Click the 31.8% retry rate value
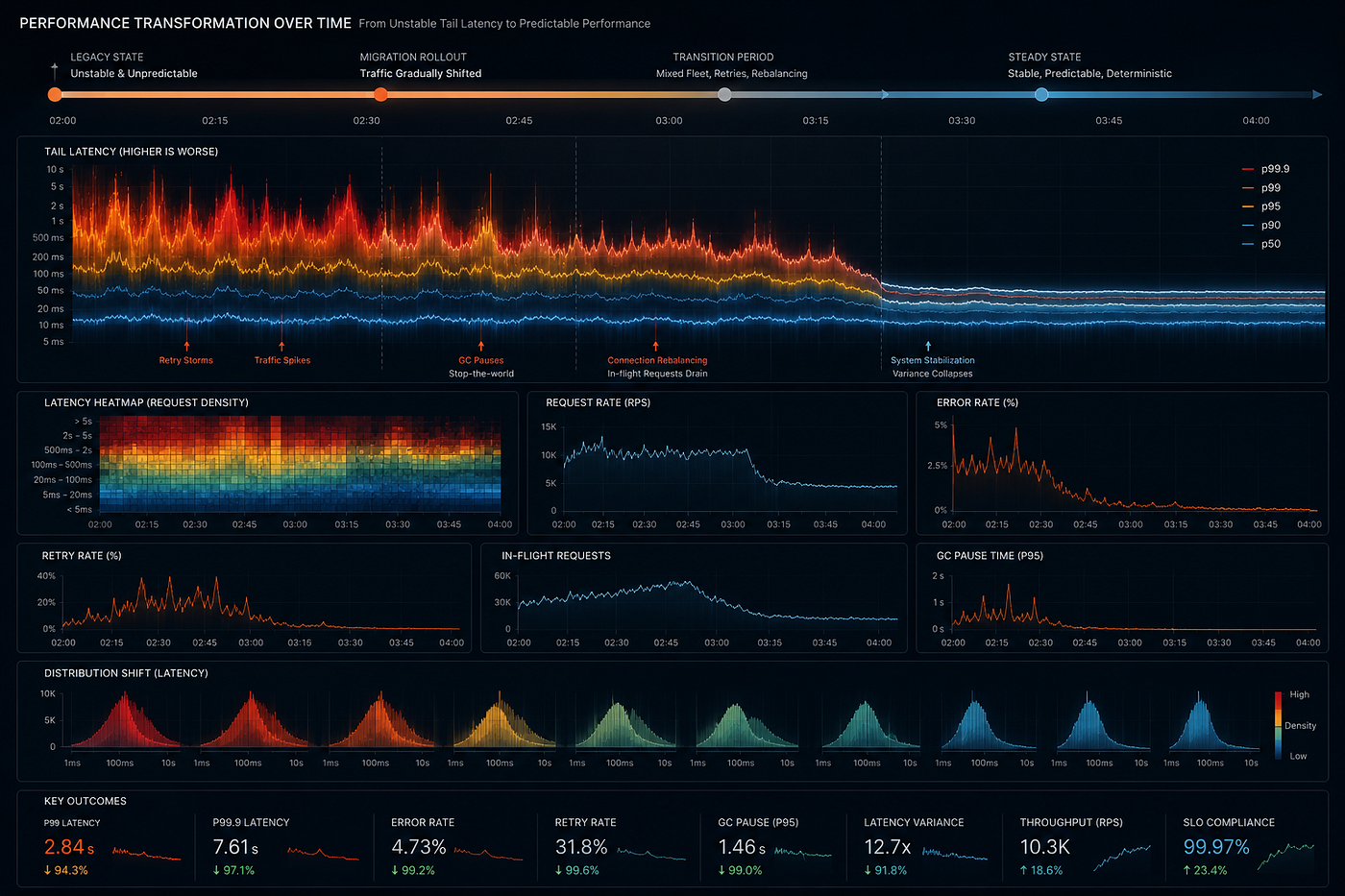Viewport: 1345px width, 896px height. [x=581, y=847]
